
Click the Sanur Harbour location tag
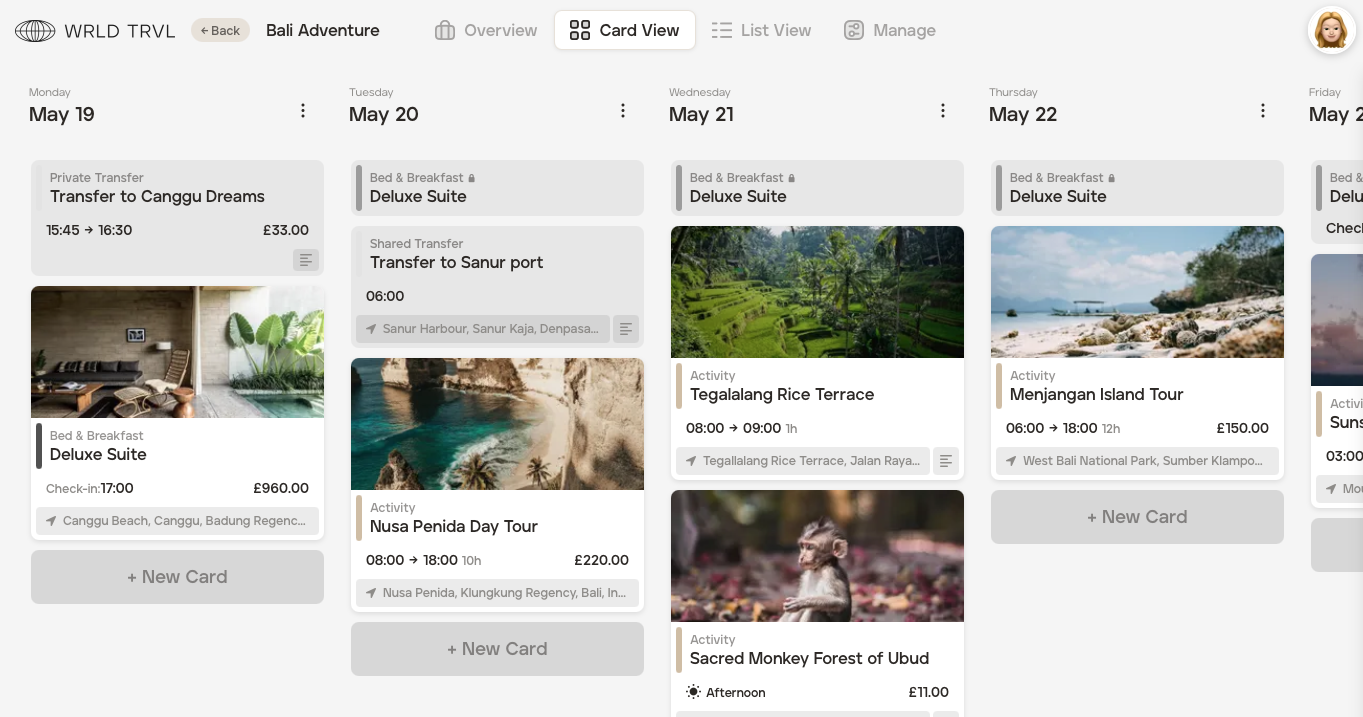click(482, 328)
